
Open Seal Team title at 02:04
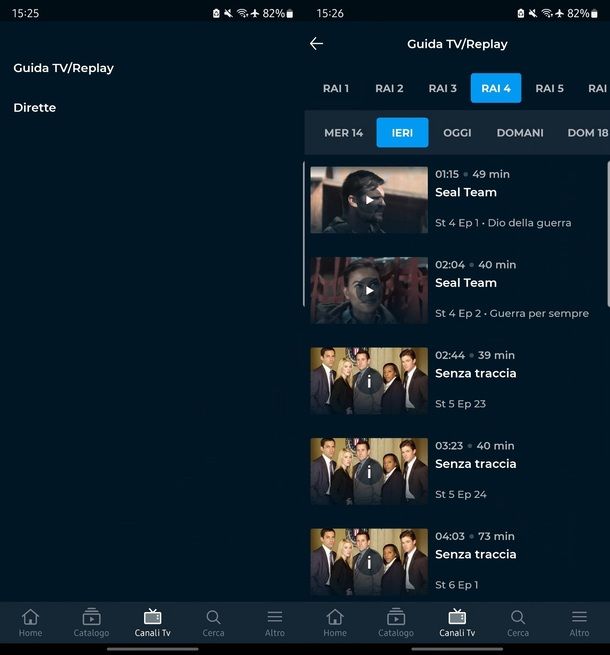(x=466, y=283)
